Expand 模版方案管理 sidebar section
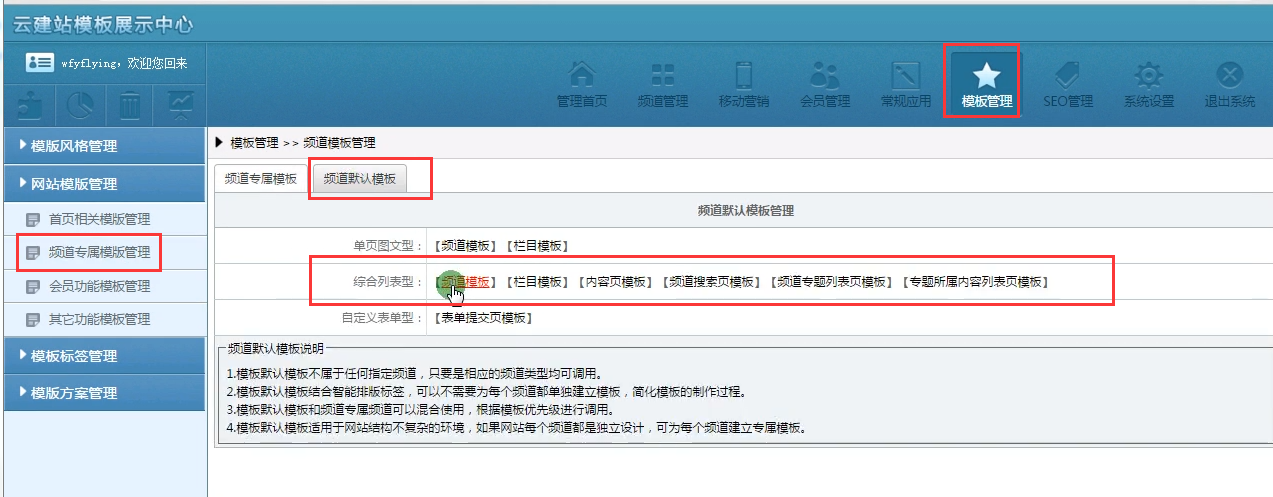 [103, 393]
